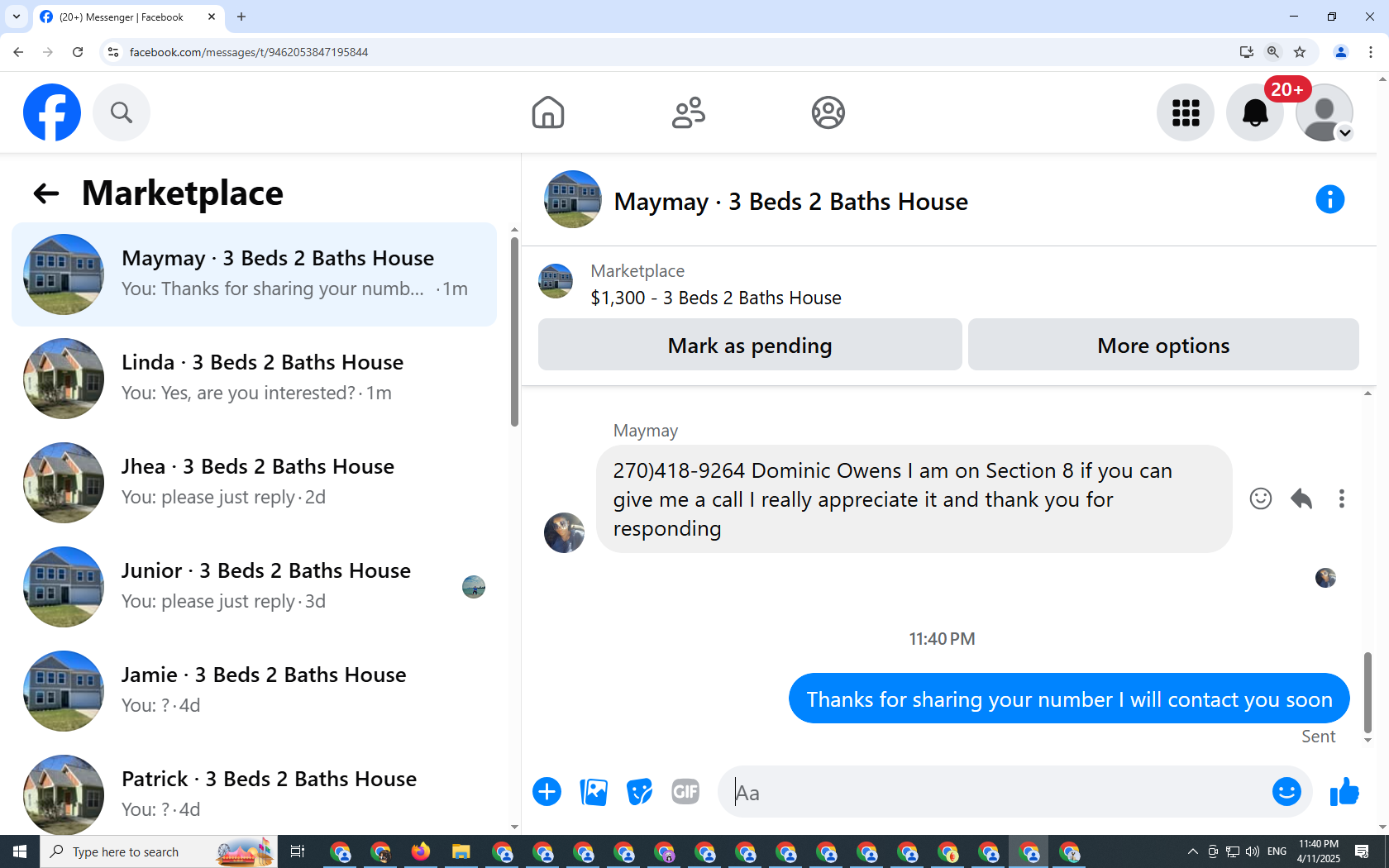Open the notifications bell
Viewport: 1389px width, 868px height.
click(x=1255, y=112)
